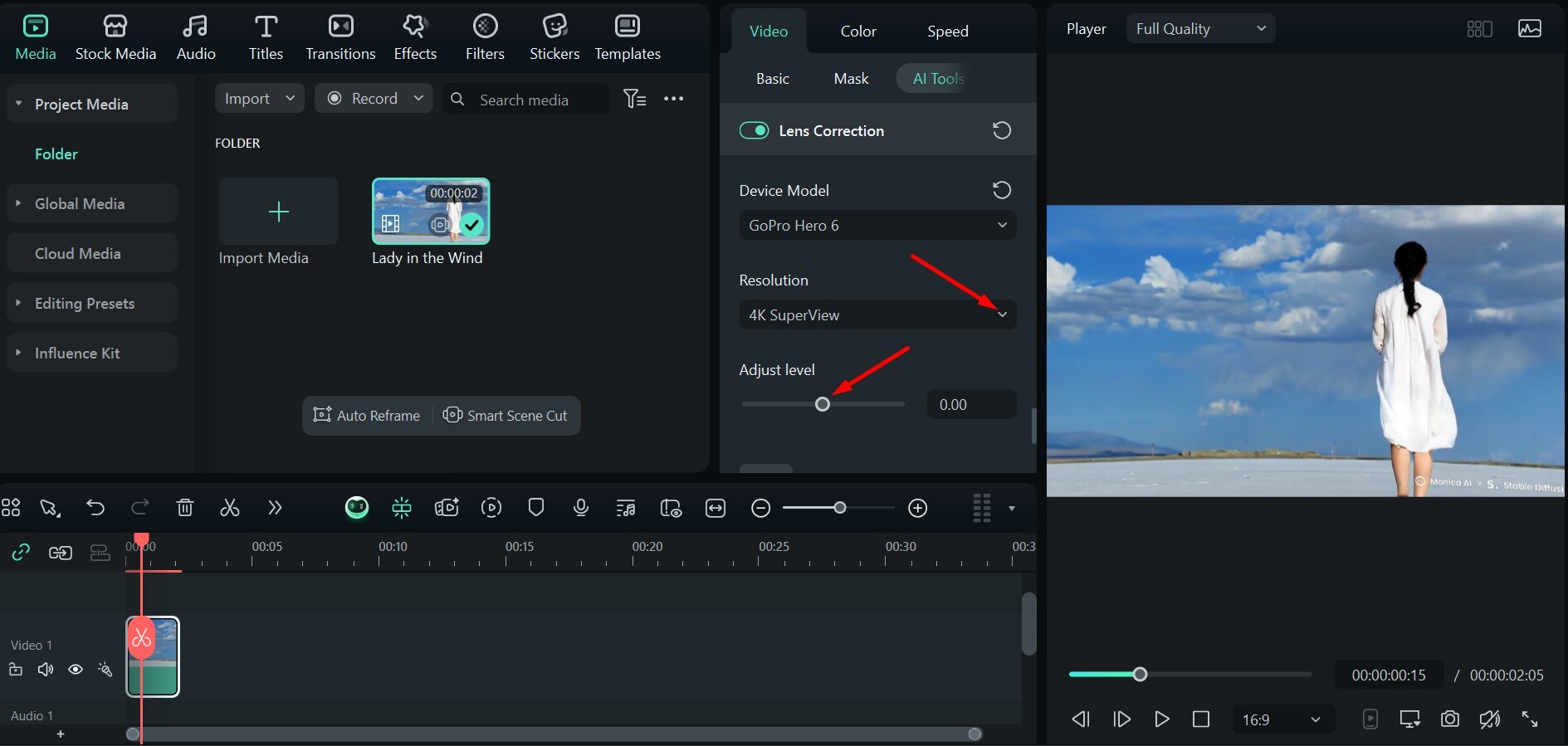Screen dimensions: 1568x746
Task: Open the Templates panel
Action: point(628,38)
